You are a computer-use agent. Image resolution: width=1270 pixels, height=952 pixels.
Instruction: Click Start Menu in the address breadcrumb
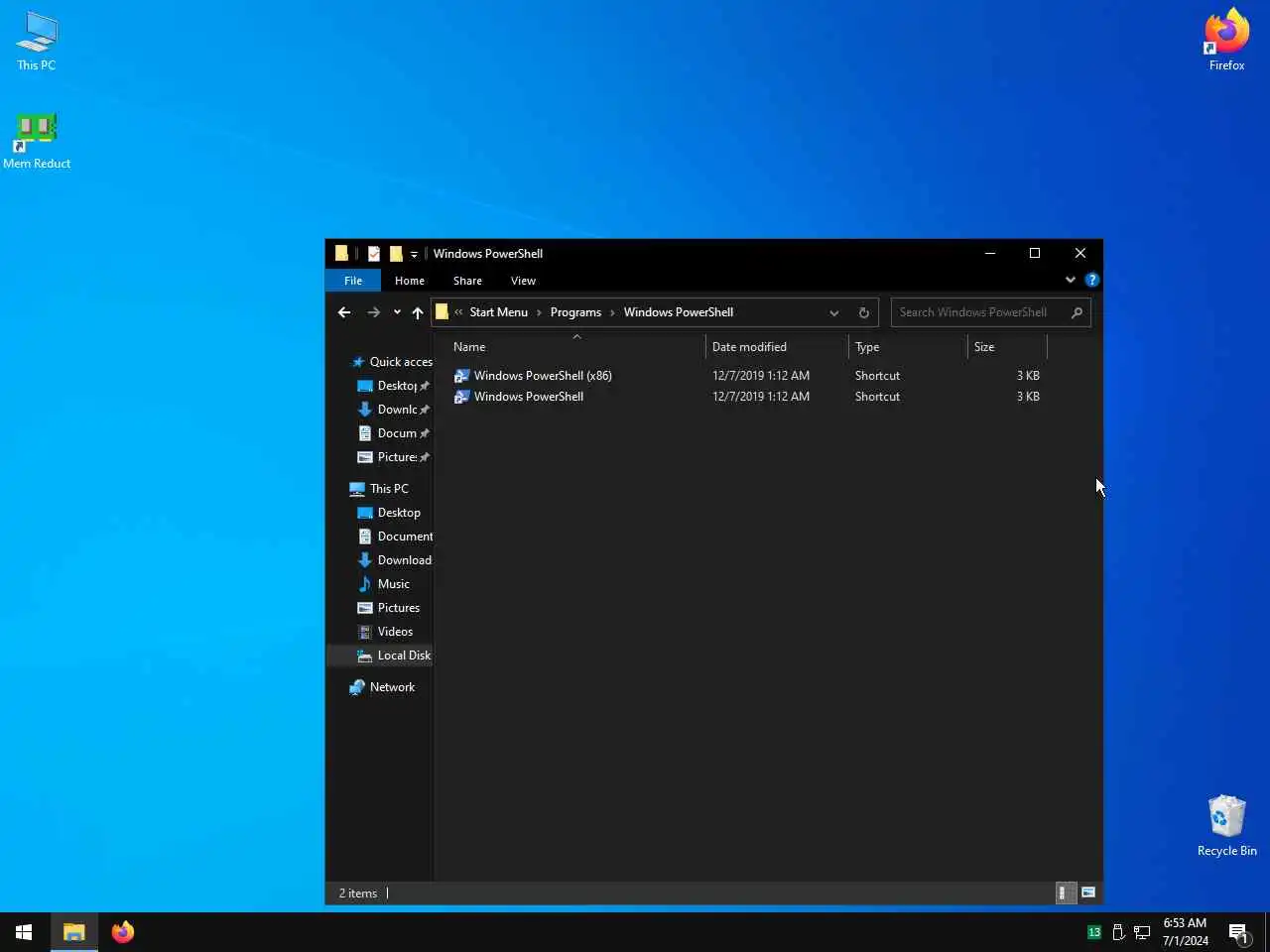498,312
